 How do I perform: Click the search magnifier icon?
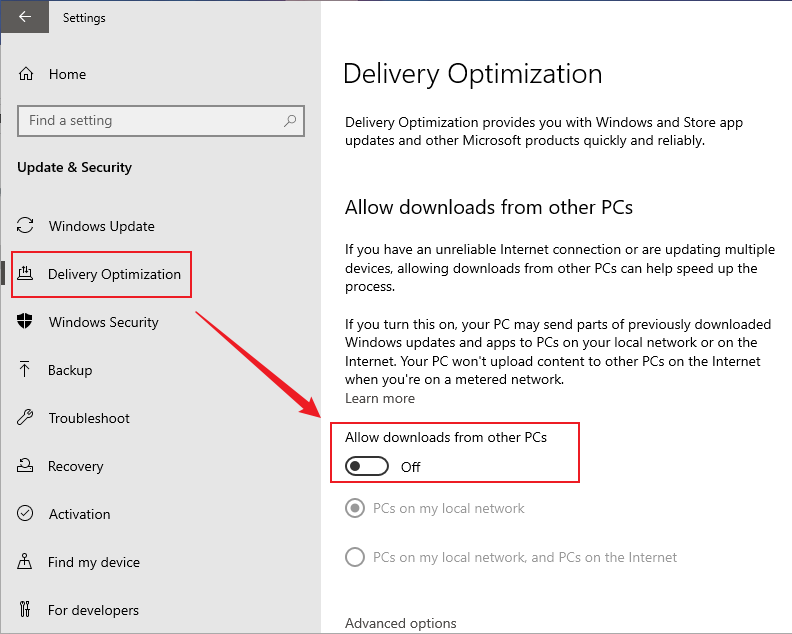point(290,121)
